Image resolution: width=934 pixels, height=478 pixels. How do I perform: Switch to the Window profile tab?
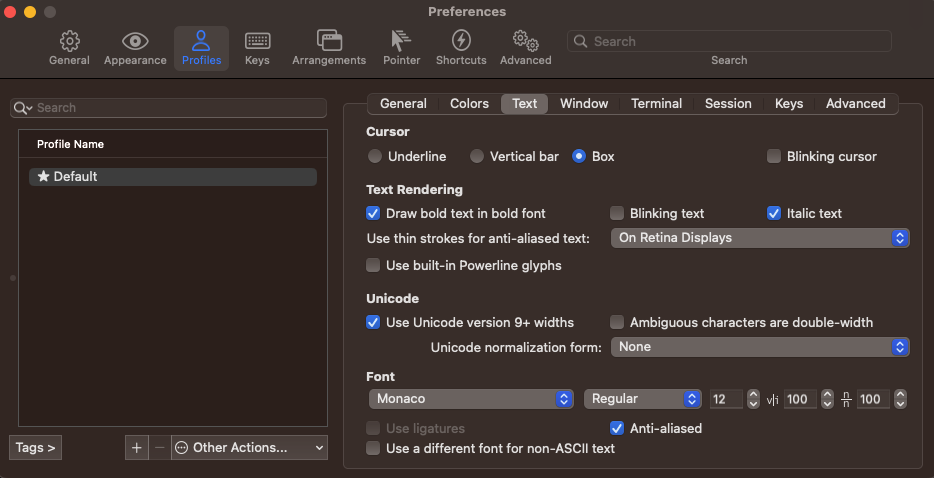tap(584, 104)
